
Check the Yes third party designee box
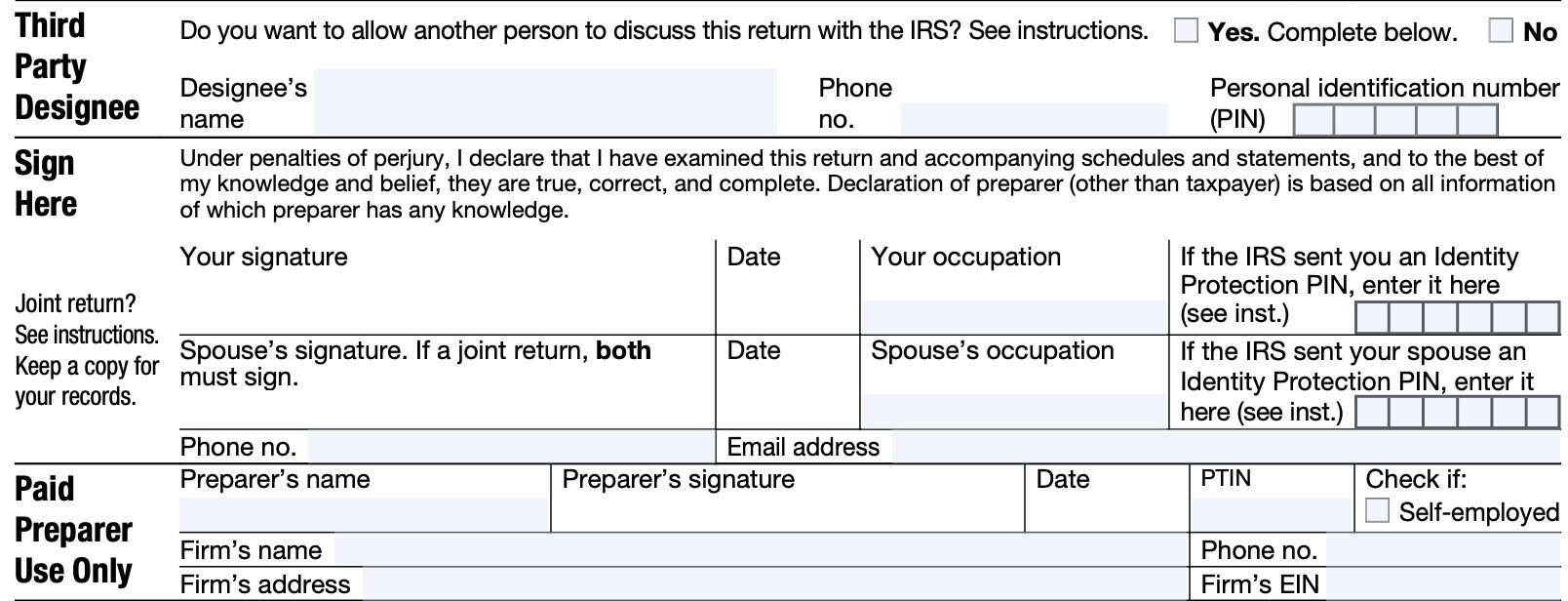[x=1185, y=31]
